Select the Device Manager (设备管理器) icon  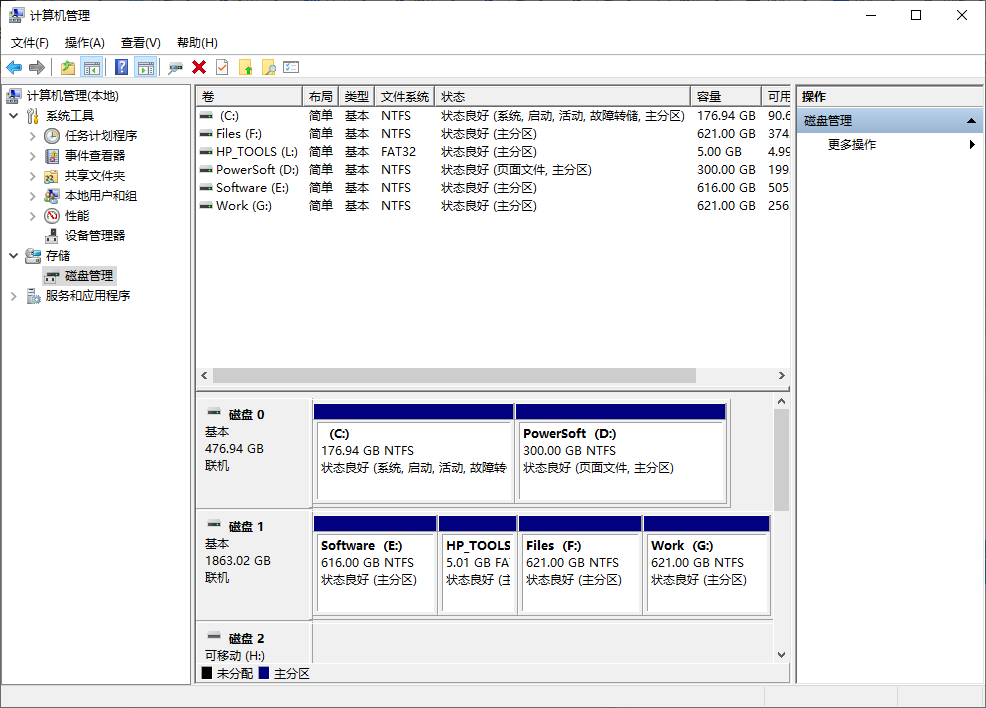[52, 236]
